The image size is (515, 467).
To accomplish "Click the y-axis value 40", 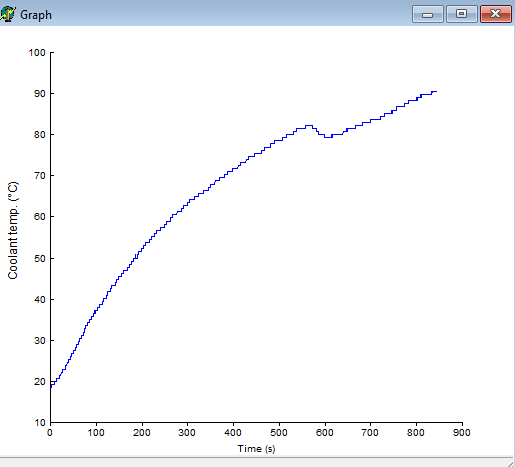I will pos(39,300).
